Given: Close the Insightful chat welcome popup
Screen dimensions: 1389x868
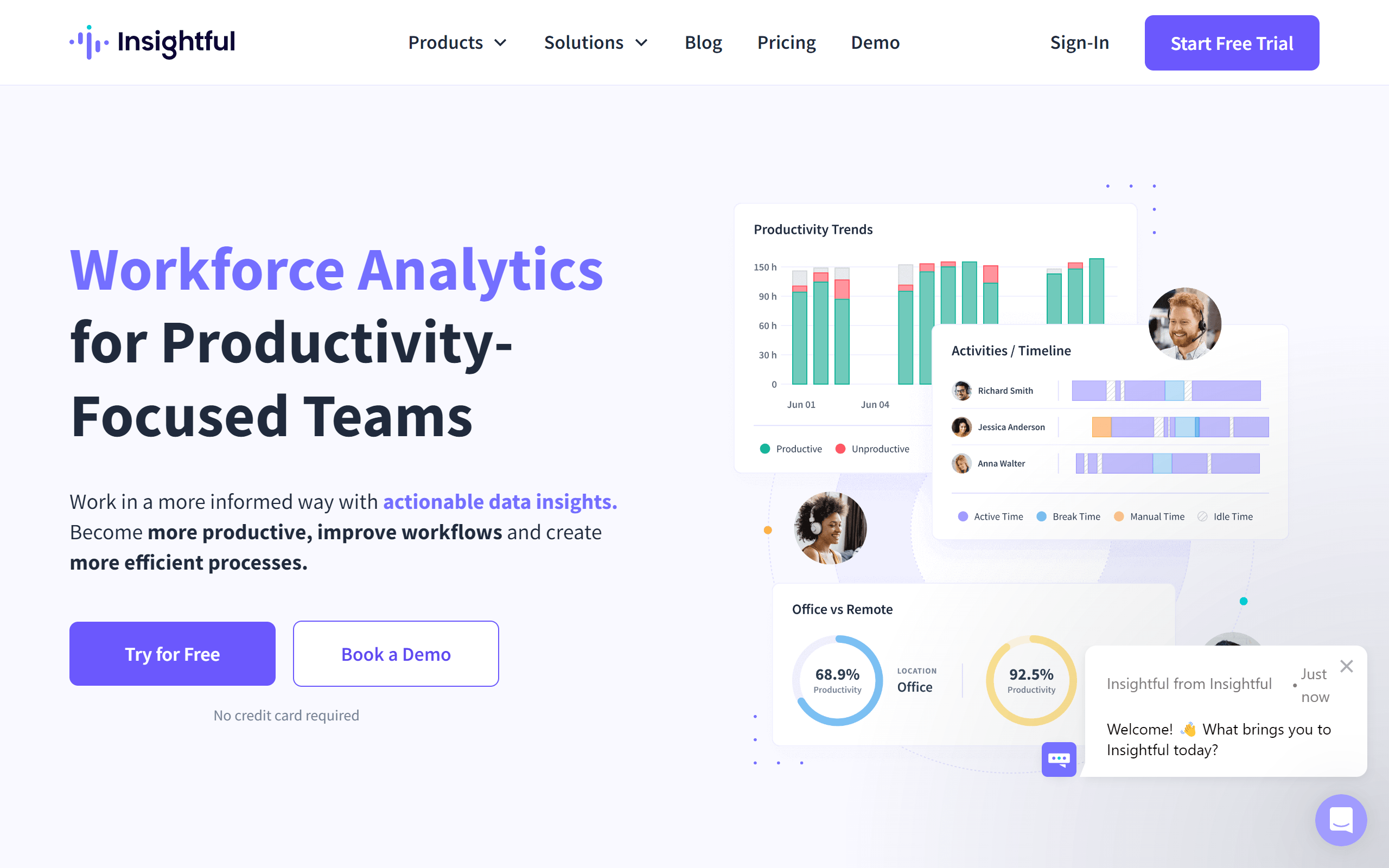Looking at the screenshot, I should (1348, 665).
